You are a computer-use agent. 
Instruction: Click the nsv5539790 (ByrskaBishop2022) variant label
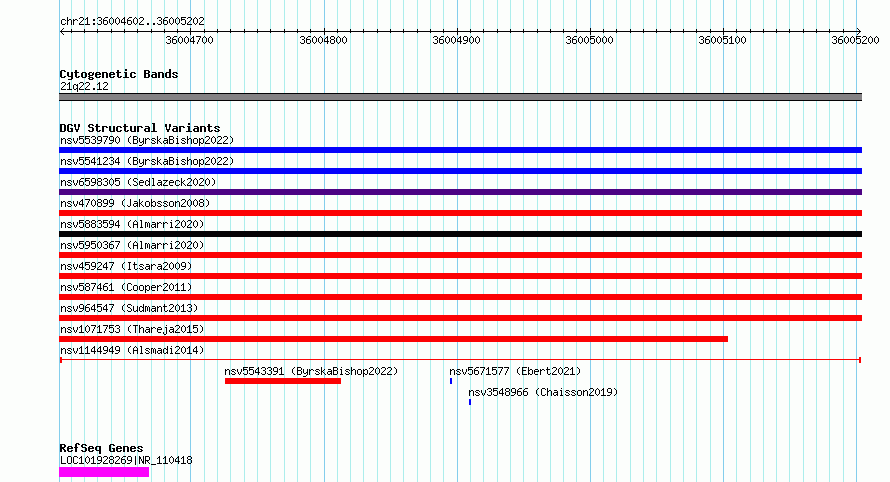(147, 140)
